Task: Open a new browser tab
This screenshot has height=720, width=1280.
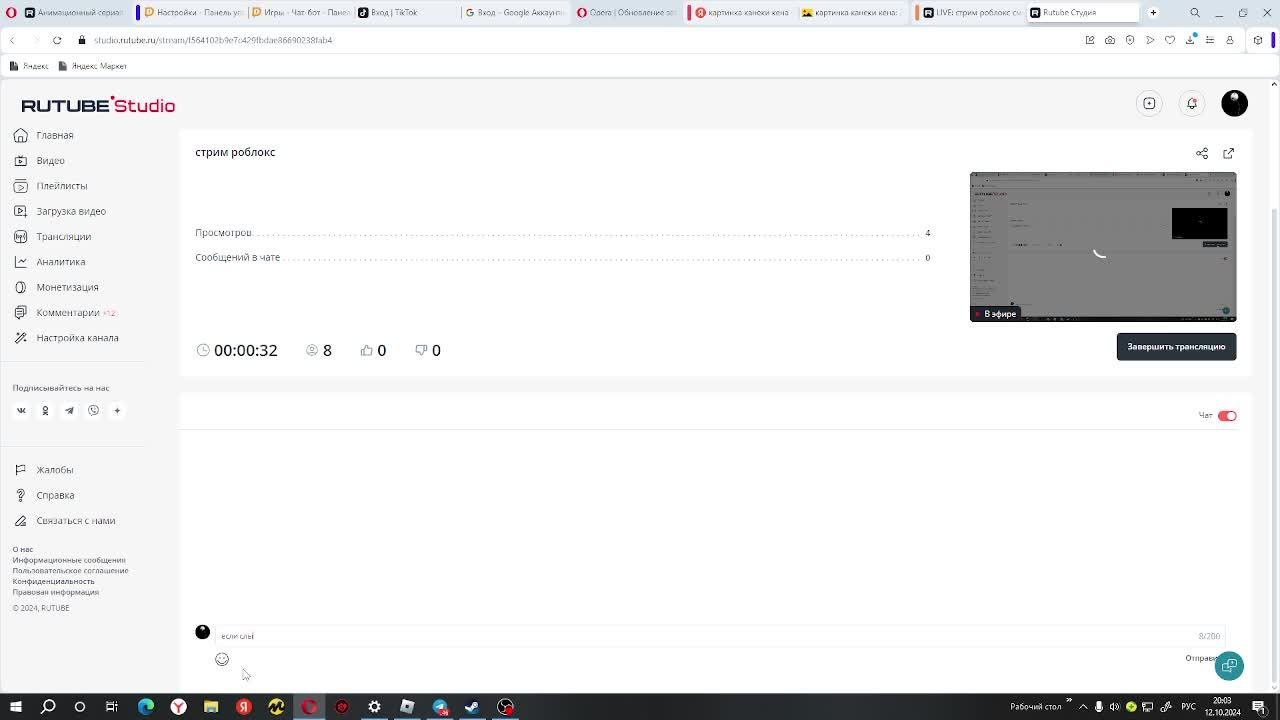Action: coord(1153,13)
